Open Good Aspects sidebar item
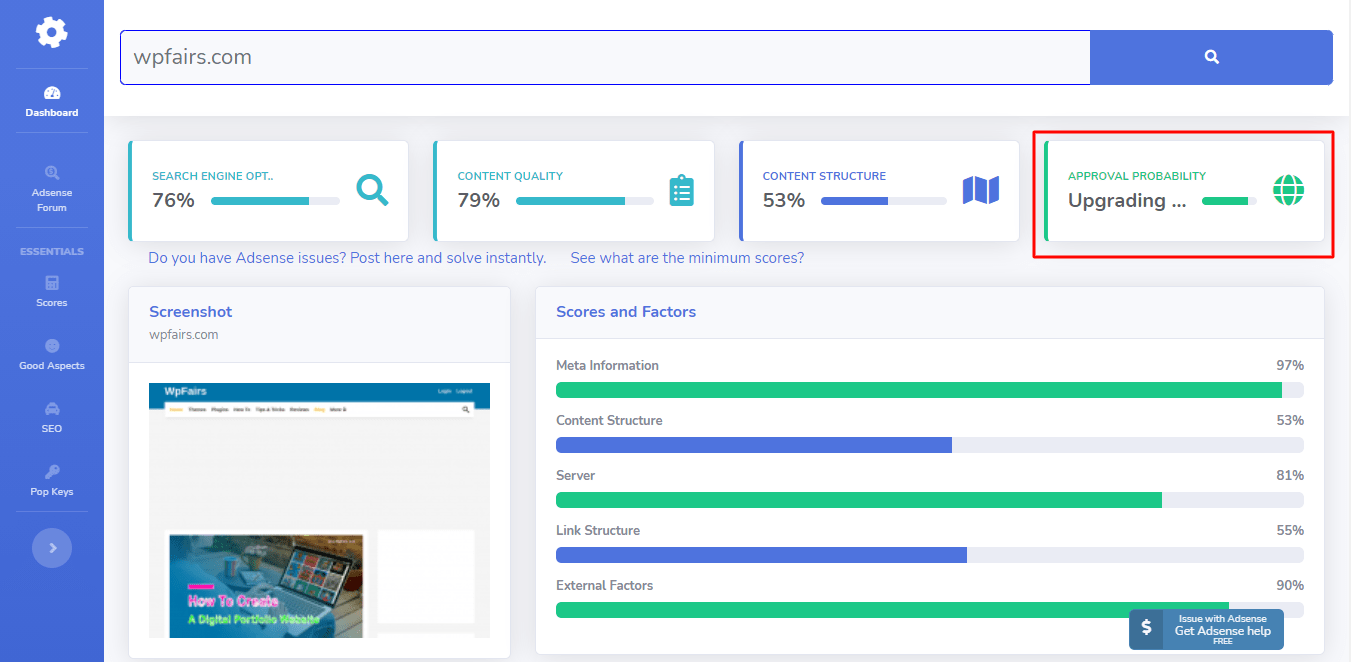The width and height of the screenshot is (1351, 662). coord(52,354)
